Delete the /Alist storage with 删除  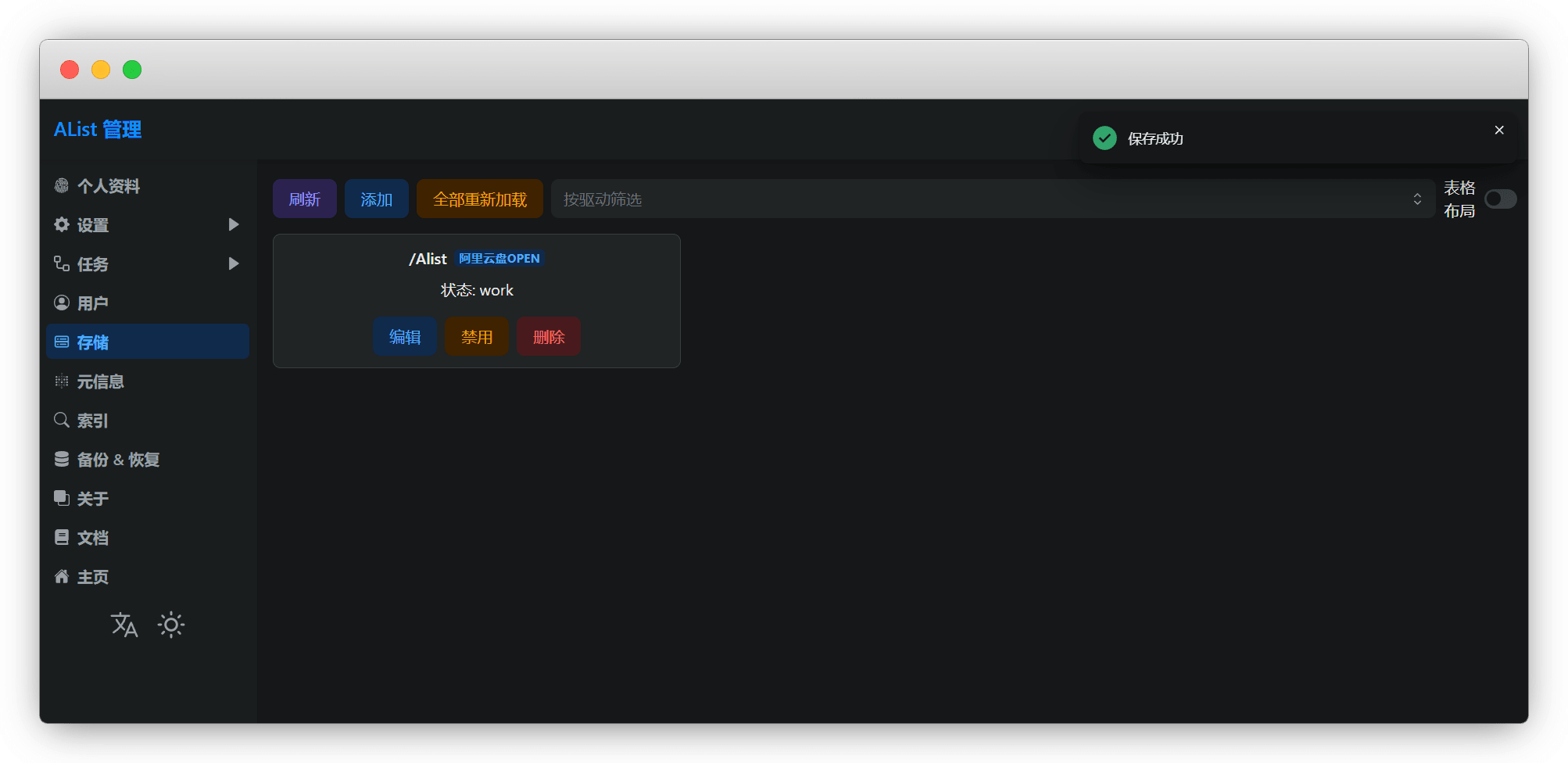549,336
